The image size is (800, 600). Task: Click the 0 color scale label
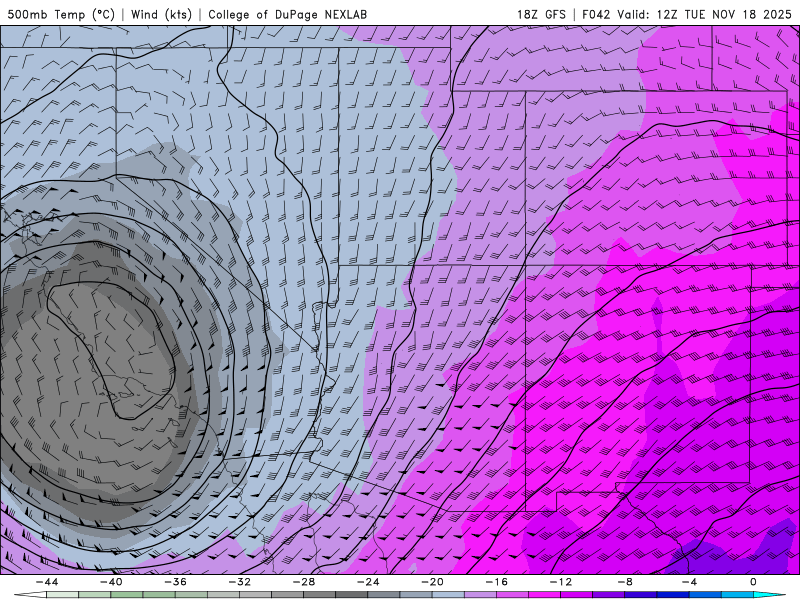(x=754, y=582)
